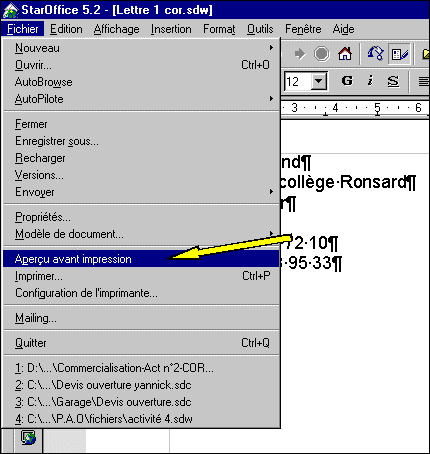Click the StarOffice title bar application icon
Viewport: 430px width, 454px height.
[x=11, y=10]
